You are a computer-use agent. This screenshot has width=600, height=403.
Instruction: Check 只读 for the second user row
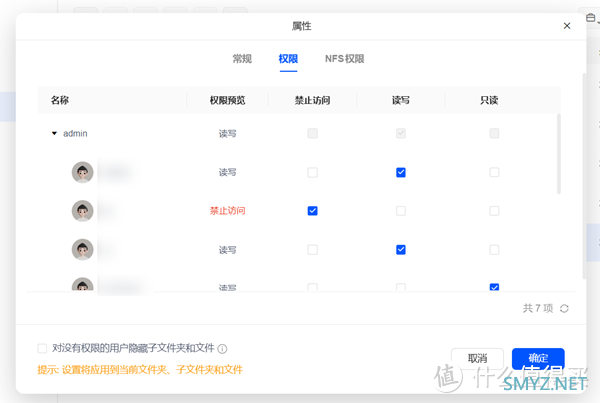[494, 211]
